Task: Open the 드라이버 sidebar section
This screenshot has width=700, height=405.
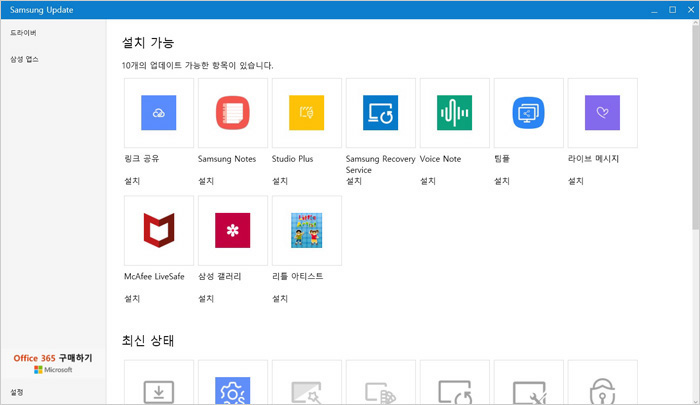Action: 24,33
